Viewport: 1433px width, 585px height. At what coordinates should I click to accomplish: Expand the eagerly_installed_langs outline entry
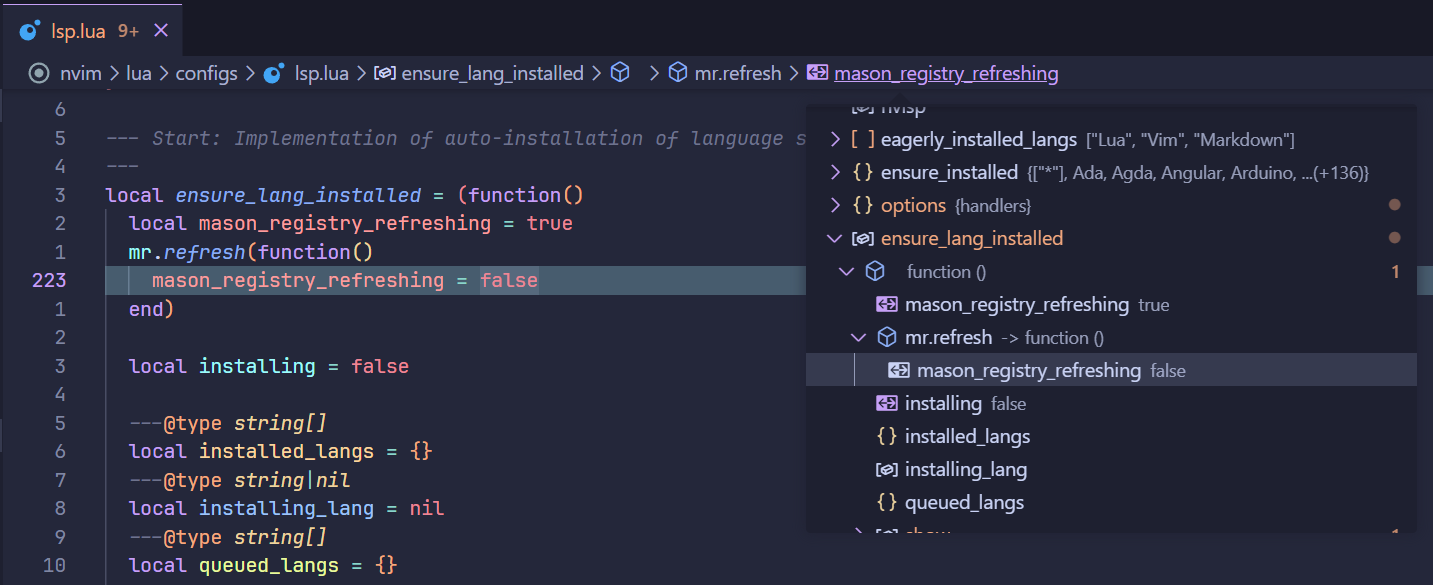[x=834, y=140]
